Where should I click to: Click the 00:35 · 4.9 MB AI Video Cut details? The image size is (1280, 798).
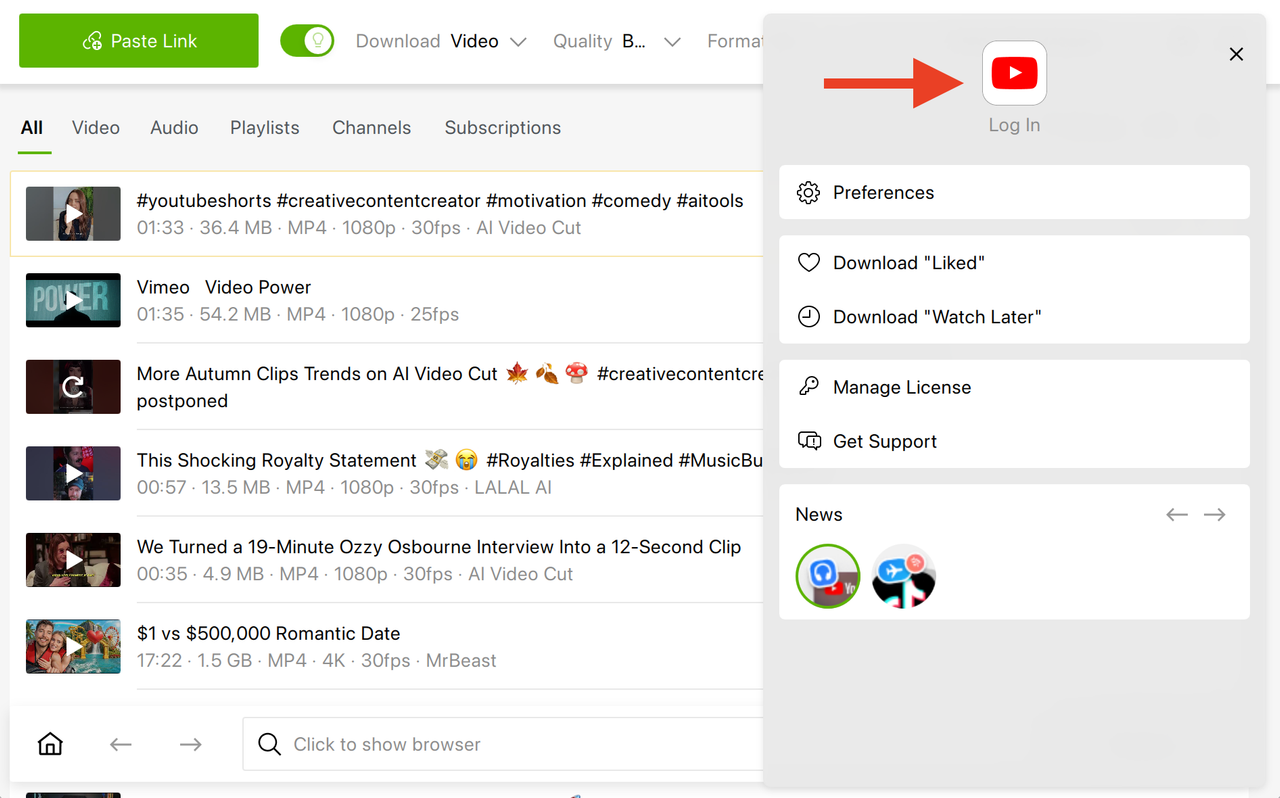point(355,574)
